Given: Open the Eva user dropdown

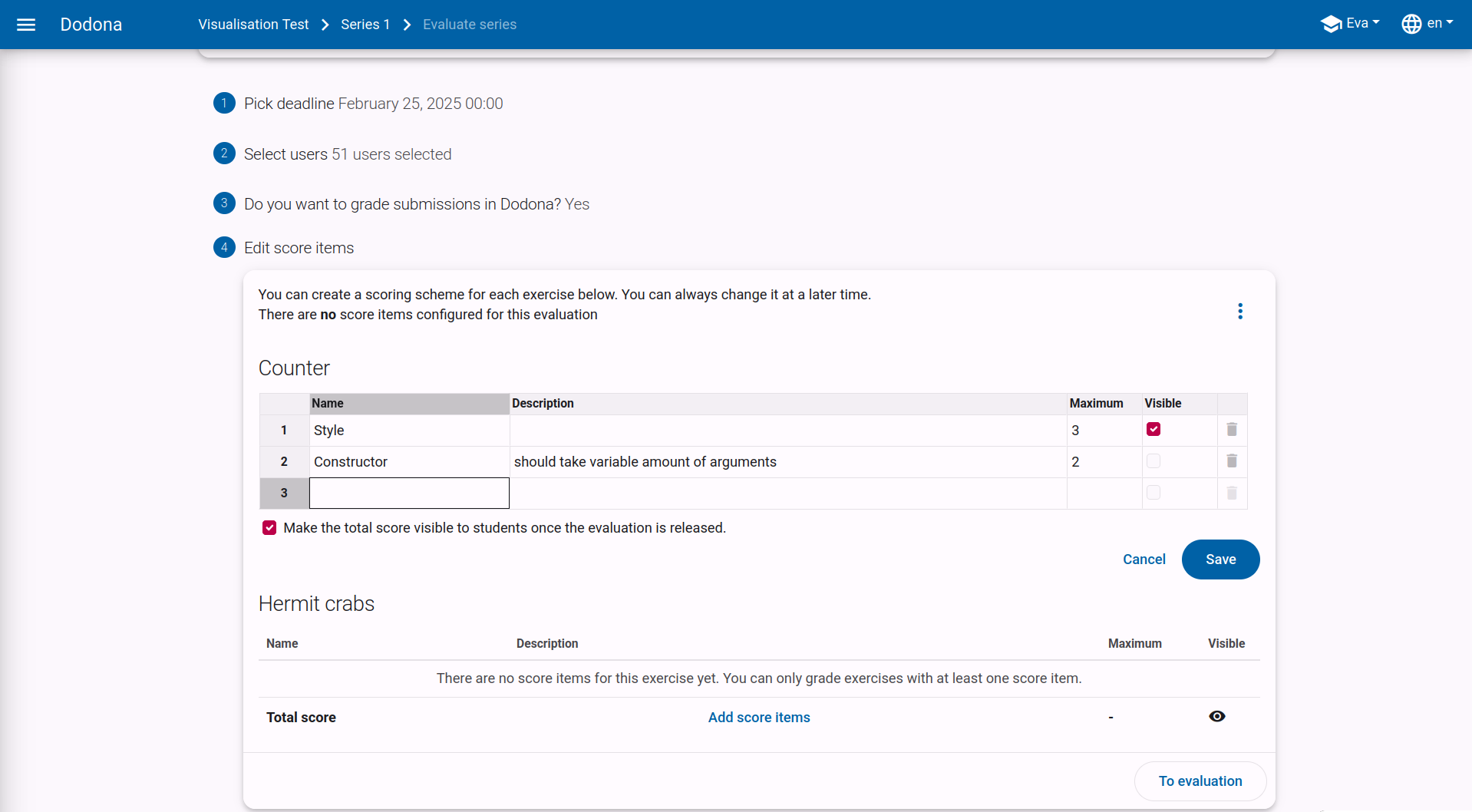Looking at the screenshot, I should tap(1350, 24).
